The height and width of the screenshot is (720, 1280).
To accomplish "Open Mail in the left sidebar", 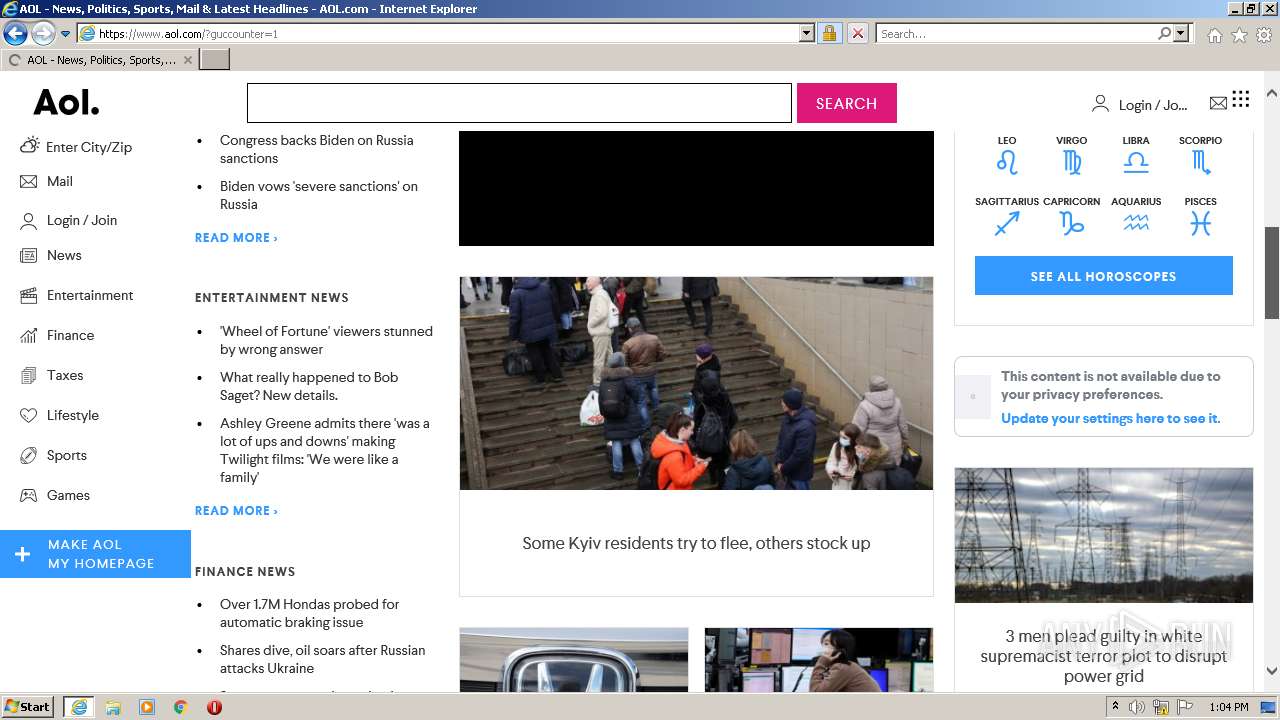I will pos(47,181).
